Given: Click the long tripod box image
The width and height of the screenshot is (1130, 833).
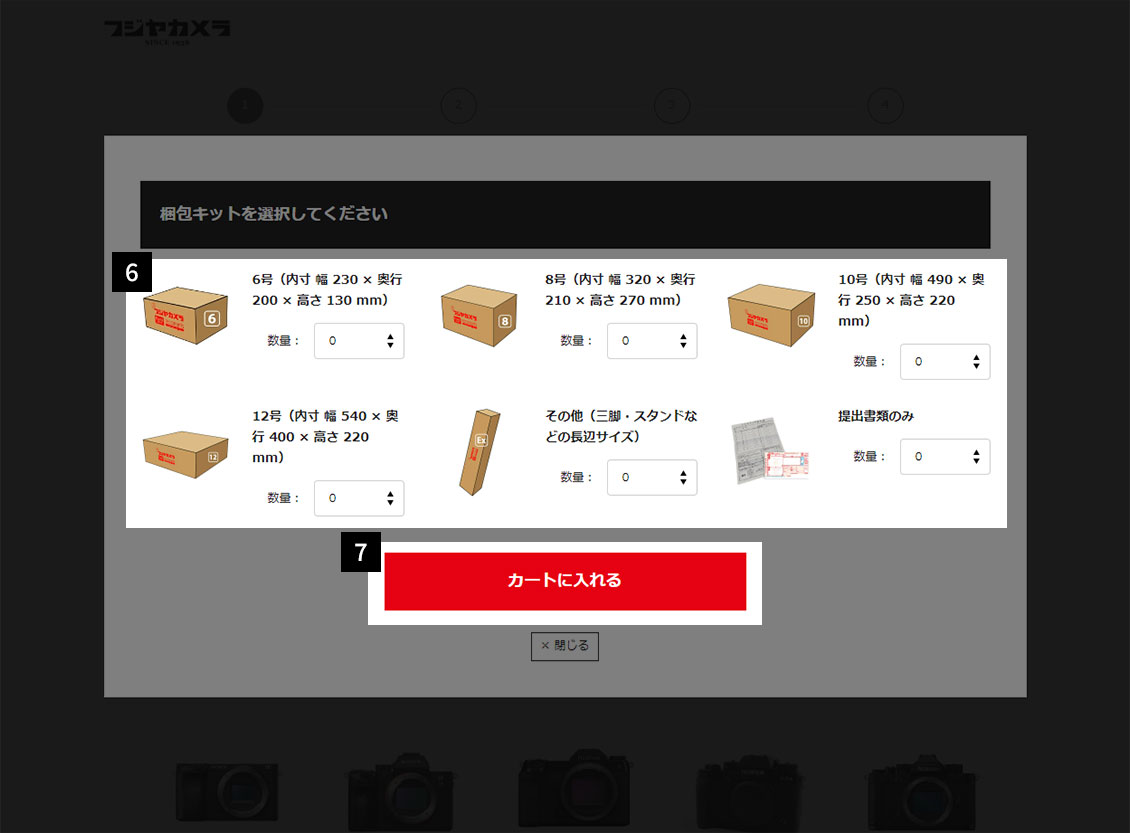Looking at the screenshot, I should click(x=480, y=453).
